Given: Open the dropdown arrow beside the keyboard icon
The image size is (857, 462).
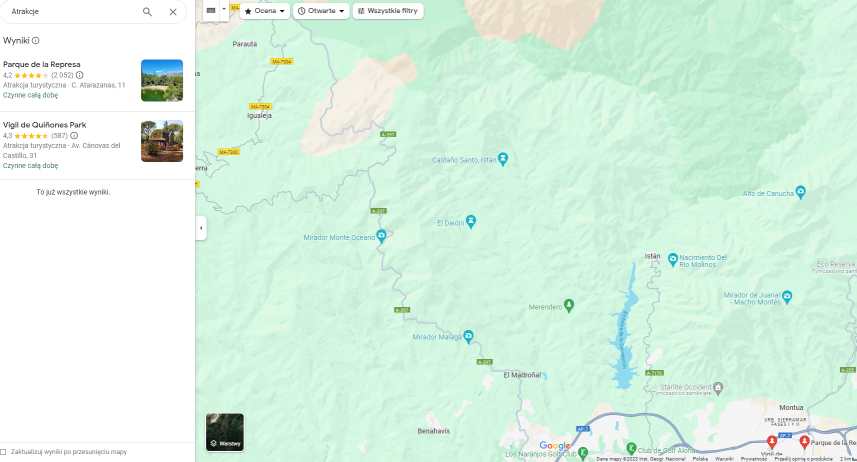Looking at the screenshot, I should [224, 10].
